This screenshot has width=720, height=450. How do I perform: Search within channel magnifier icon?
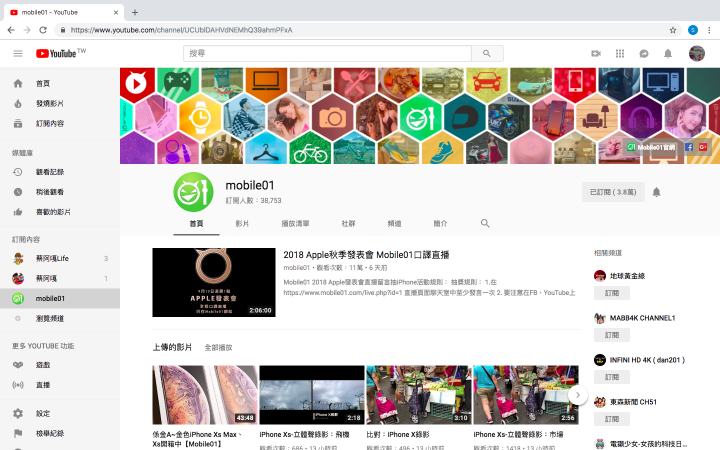coord(485,223)
